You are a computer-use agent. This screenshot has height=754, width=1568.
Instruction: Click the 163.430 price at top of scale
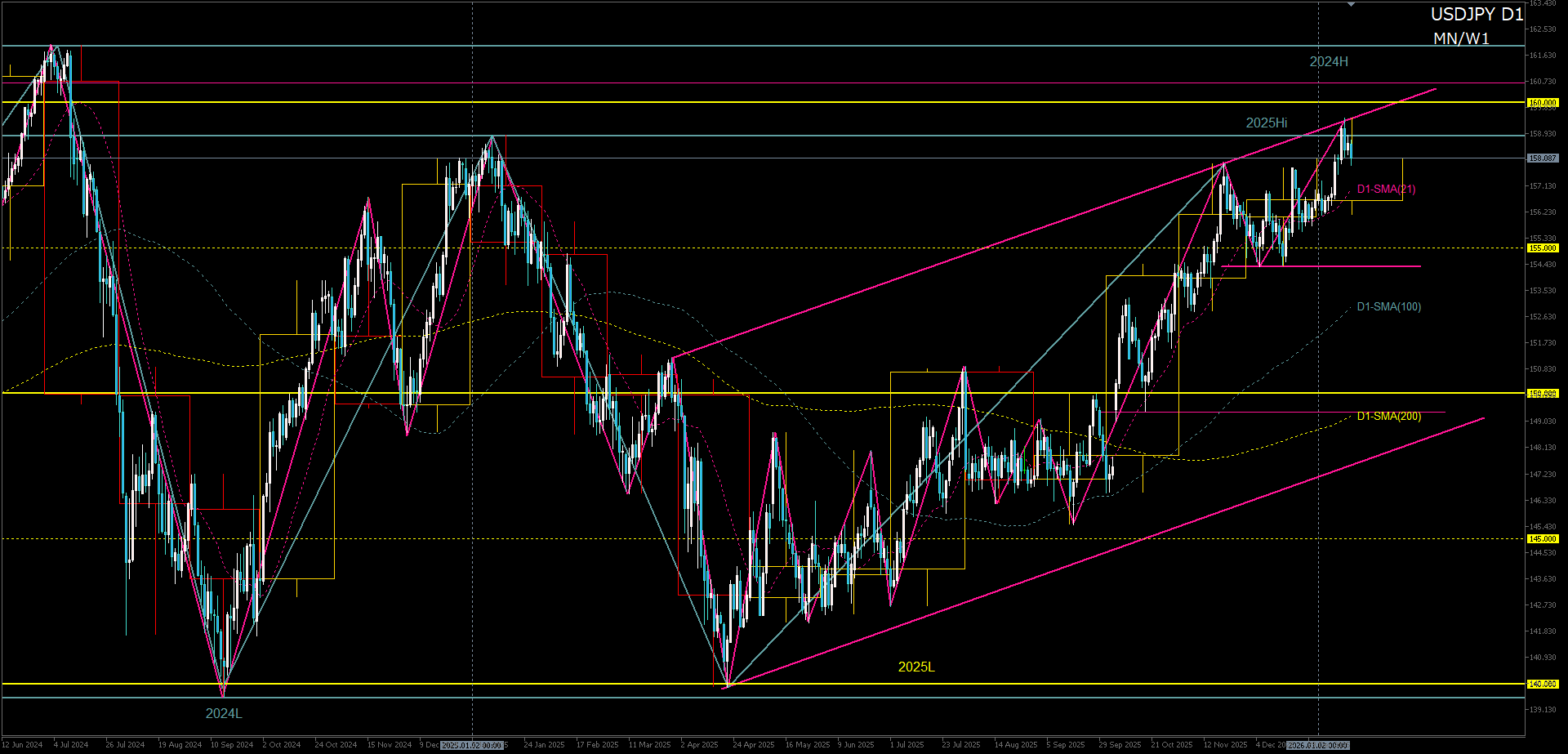(x=1543, y=4)
